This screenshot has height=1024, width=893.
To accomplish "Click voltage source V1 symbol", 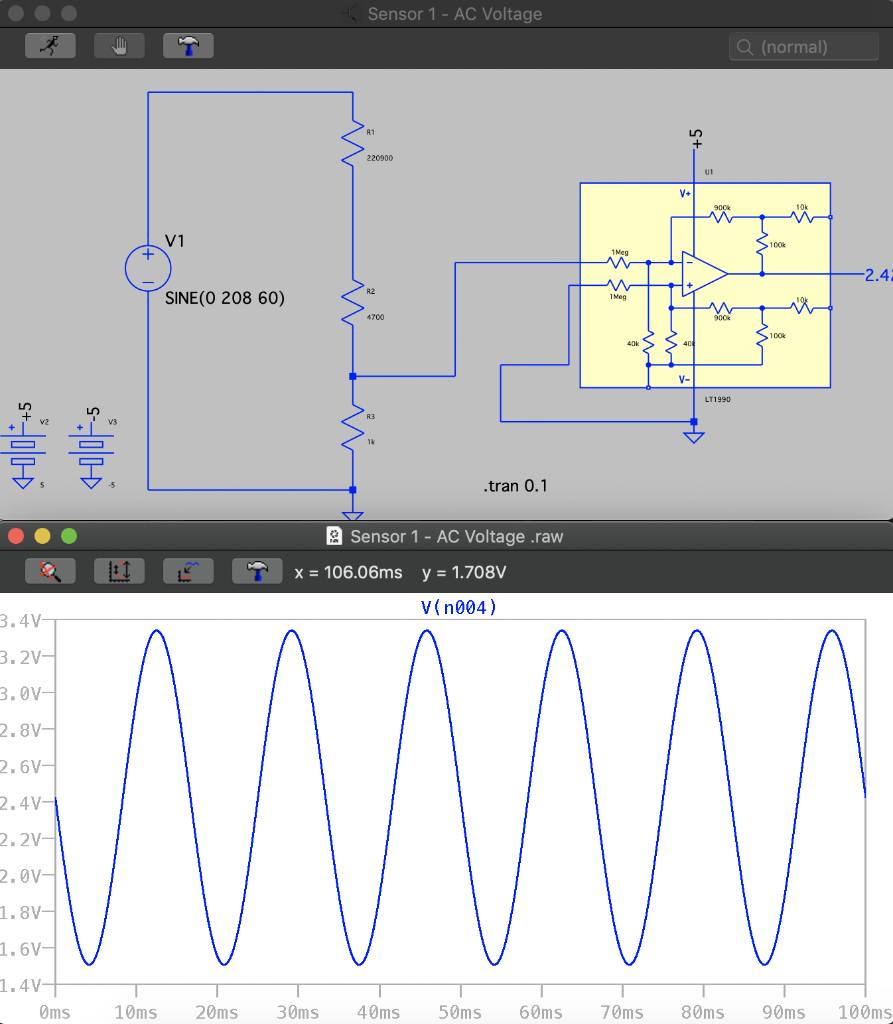I will click(148, 268).
